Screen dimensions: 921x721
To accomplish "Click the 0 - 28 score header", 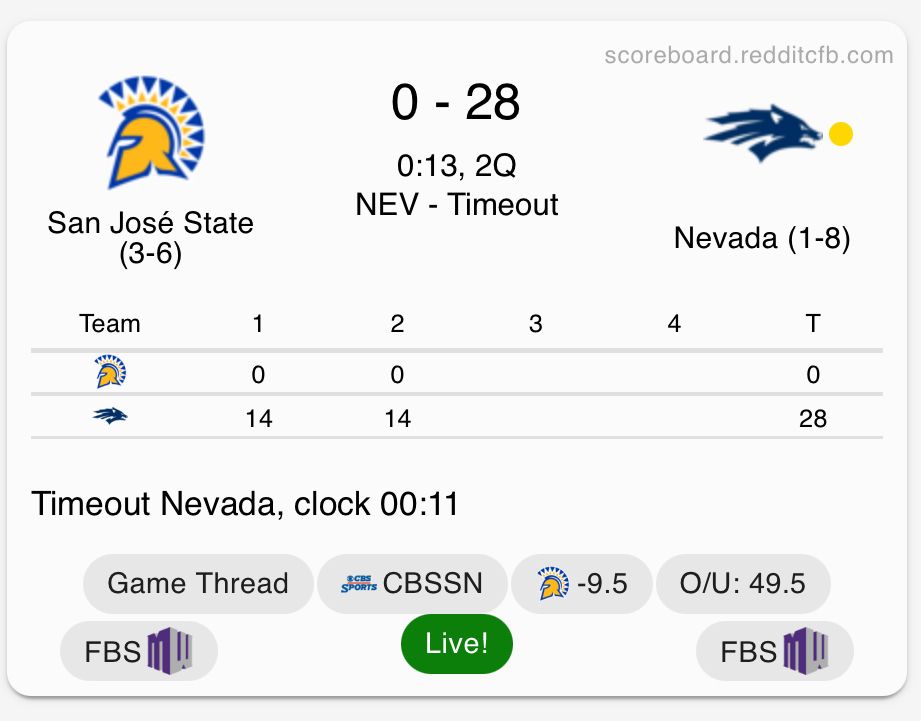I will pyautogui.click(x=456, y=102).
